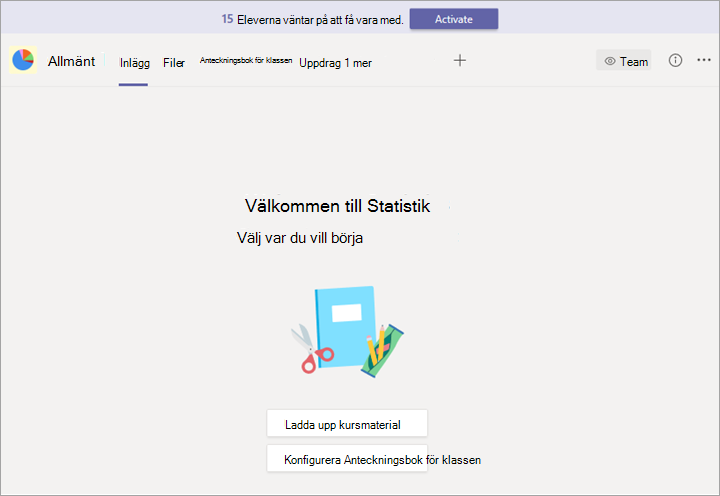Open the channel info icon
Screen dimensions: 720x496
coord(675,60)
